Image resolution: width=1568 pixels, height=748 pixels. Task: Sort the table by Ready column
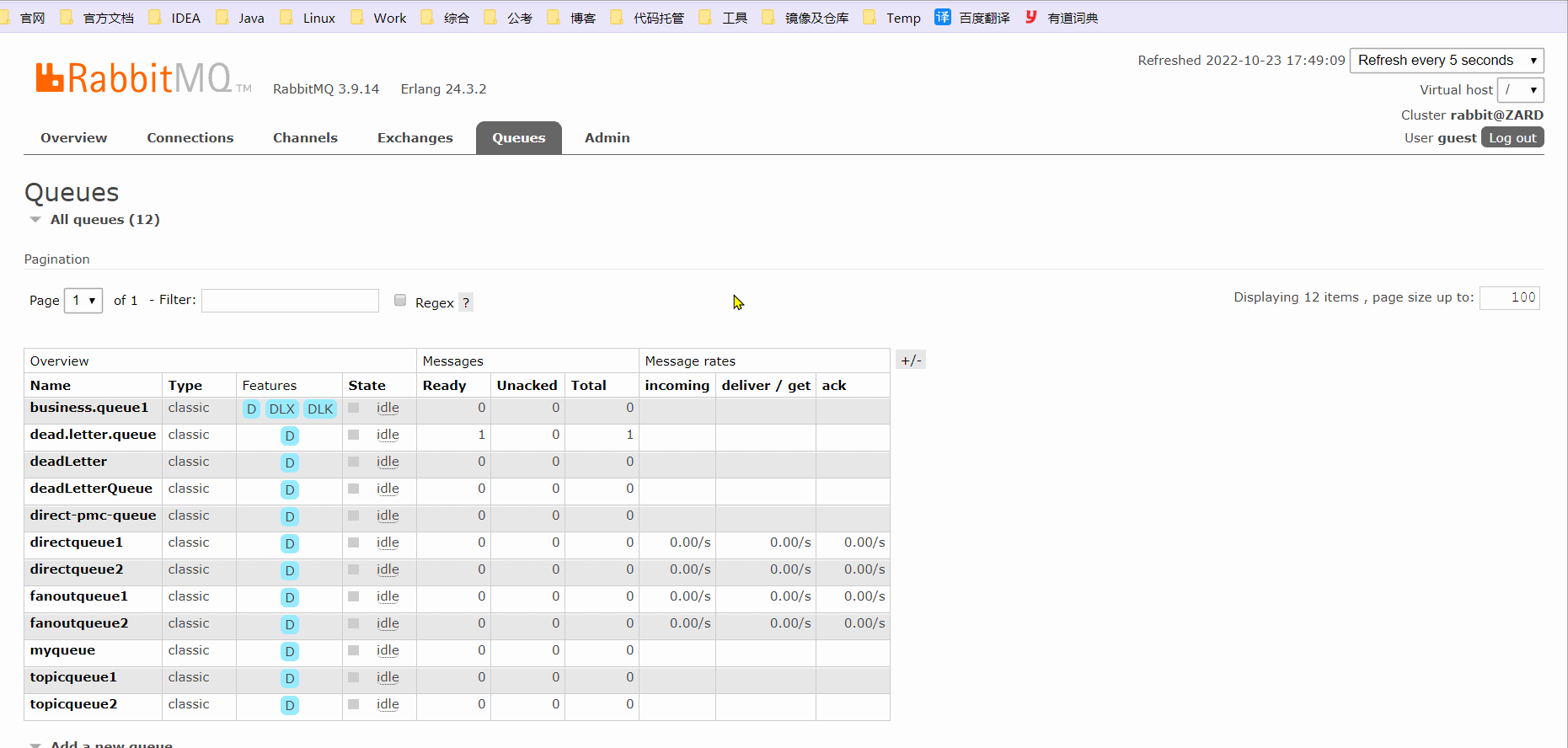tap(445, 386)
